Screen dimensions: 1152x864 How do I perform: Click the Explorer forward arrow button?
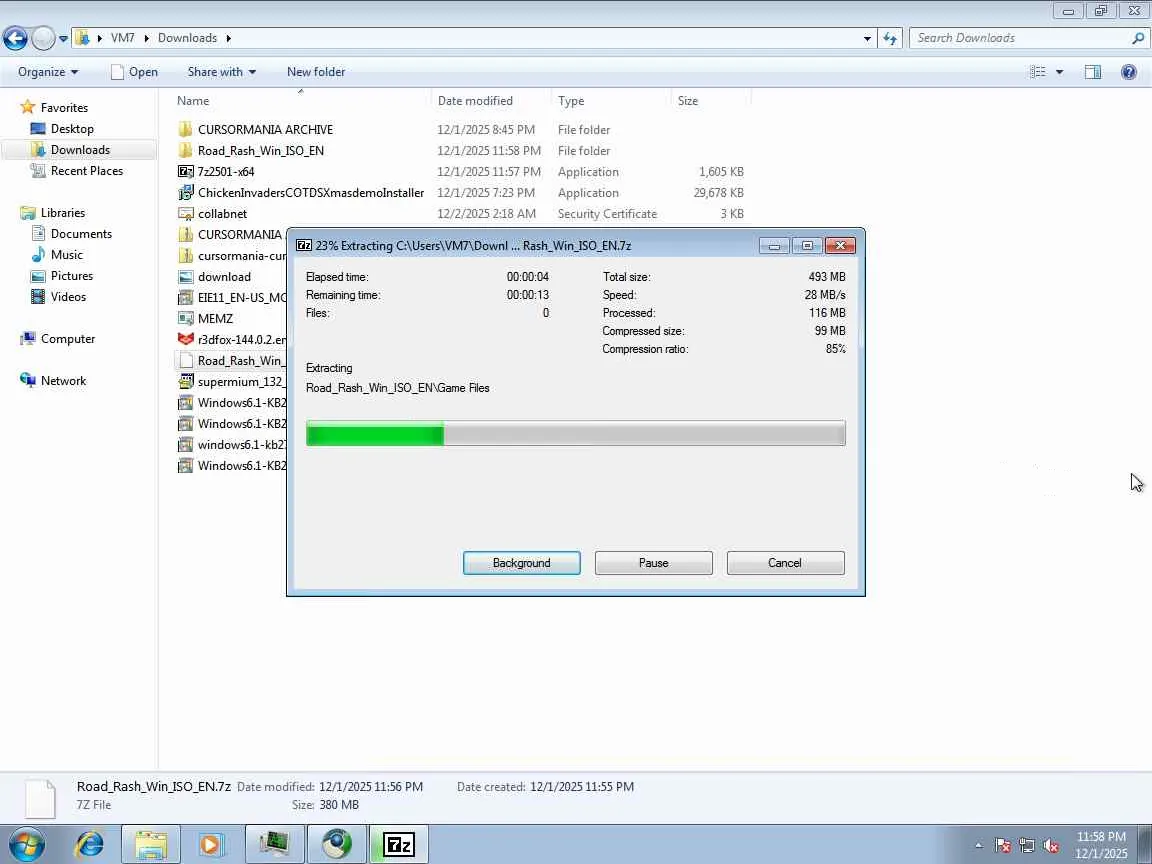point(43,38)
